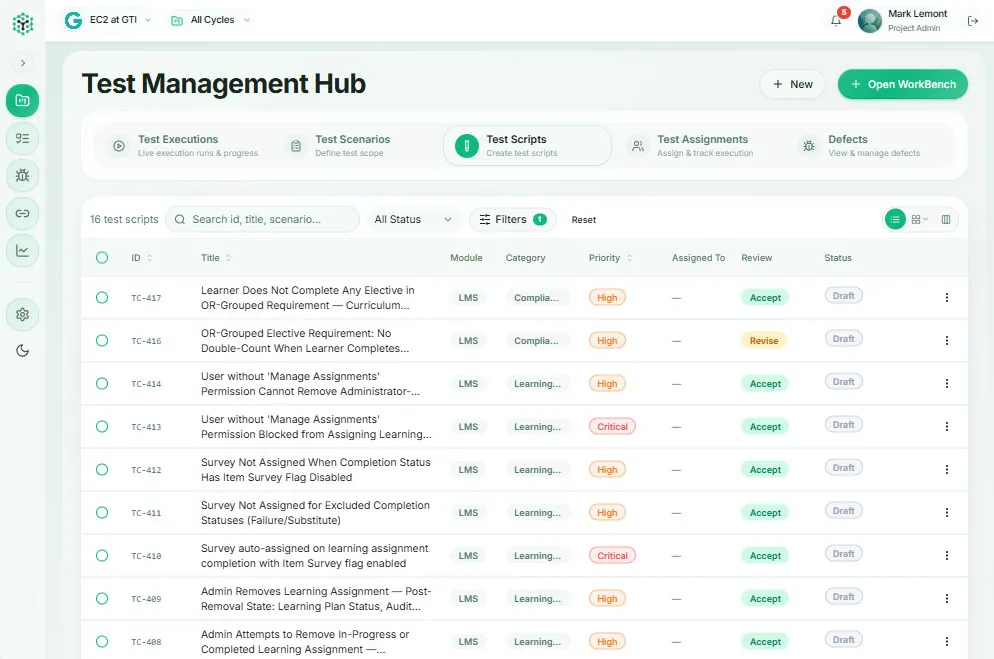Open the three-dot menu for TC-412

point(946,470)
